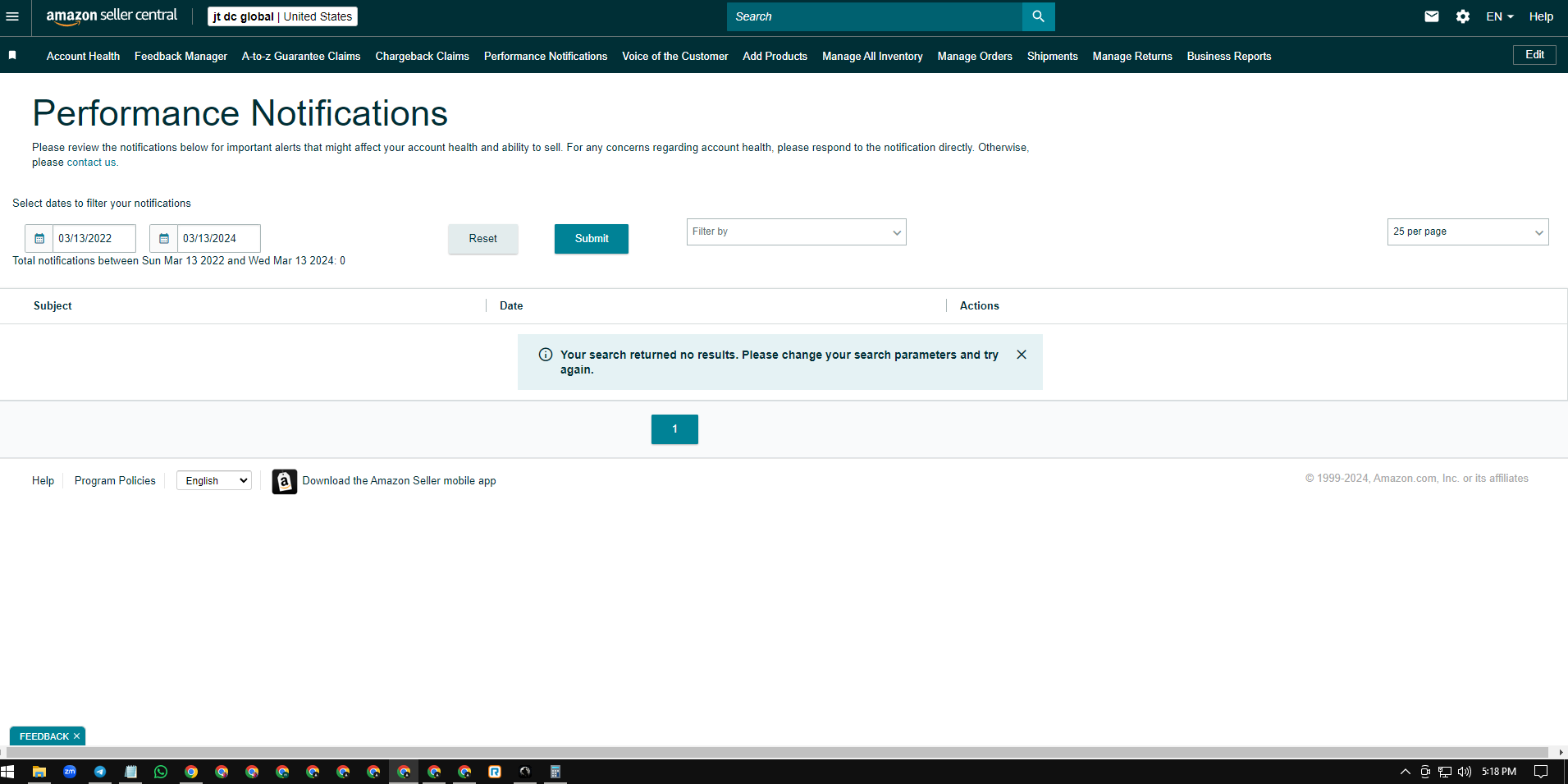Click the Meet Now camera tray icon
1568x784 pixels.
[x=1425, y=772]
